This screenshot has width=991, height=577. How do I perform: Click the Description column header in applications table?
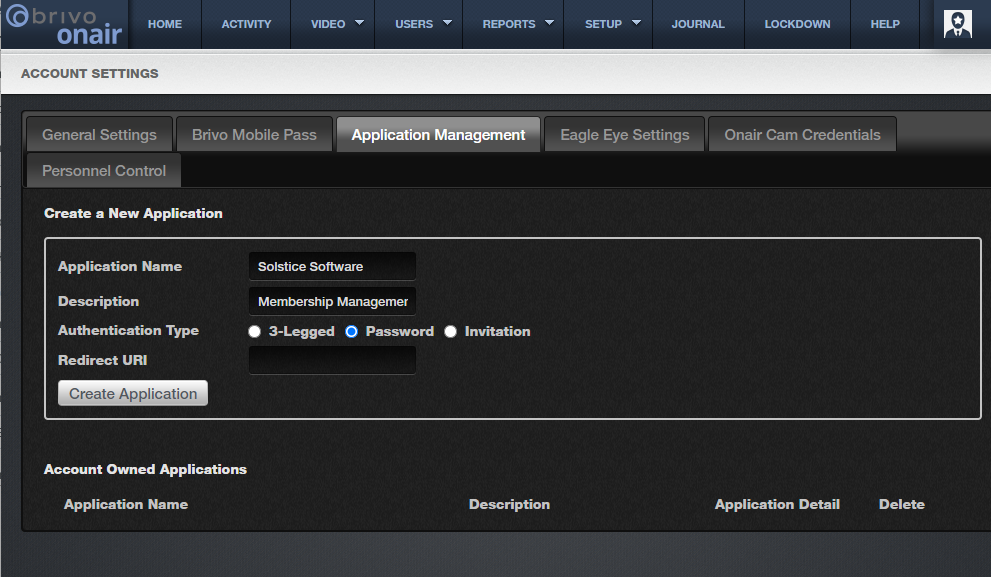[509, 504]
